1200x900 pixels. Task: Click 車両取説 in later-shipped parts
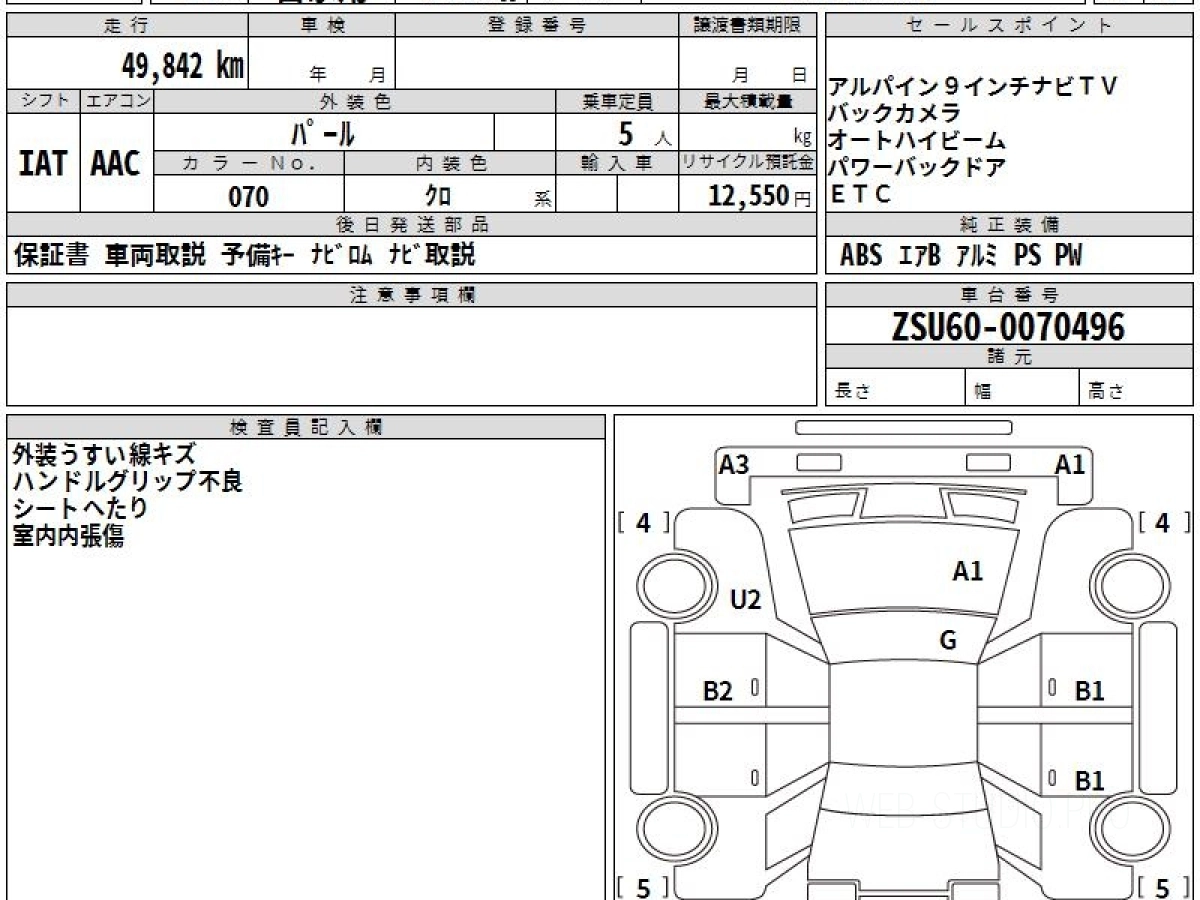point(155,255)
